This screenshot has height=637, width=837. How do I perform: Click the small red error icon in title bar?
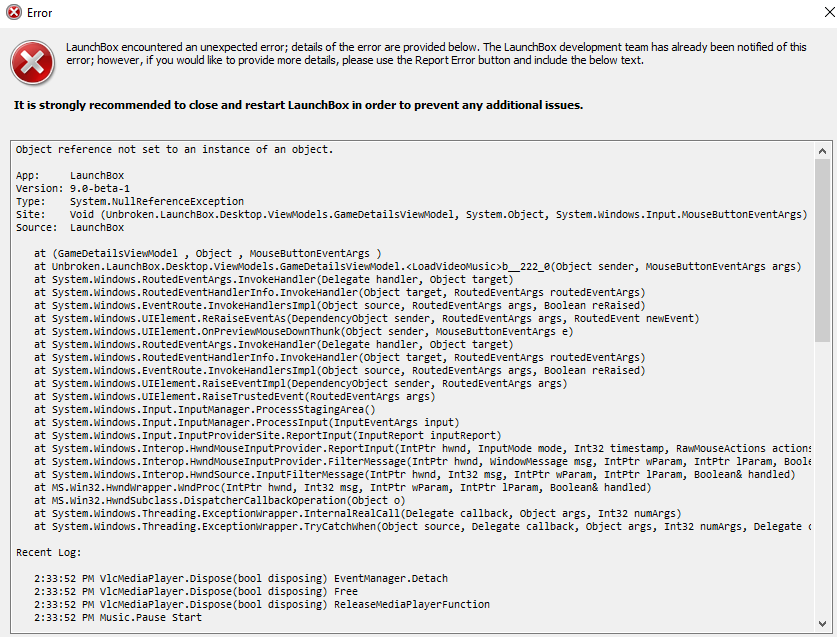(x=14, y=12)
